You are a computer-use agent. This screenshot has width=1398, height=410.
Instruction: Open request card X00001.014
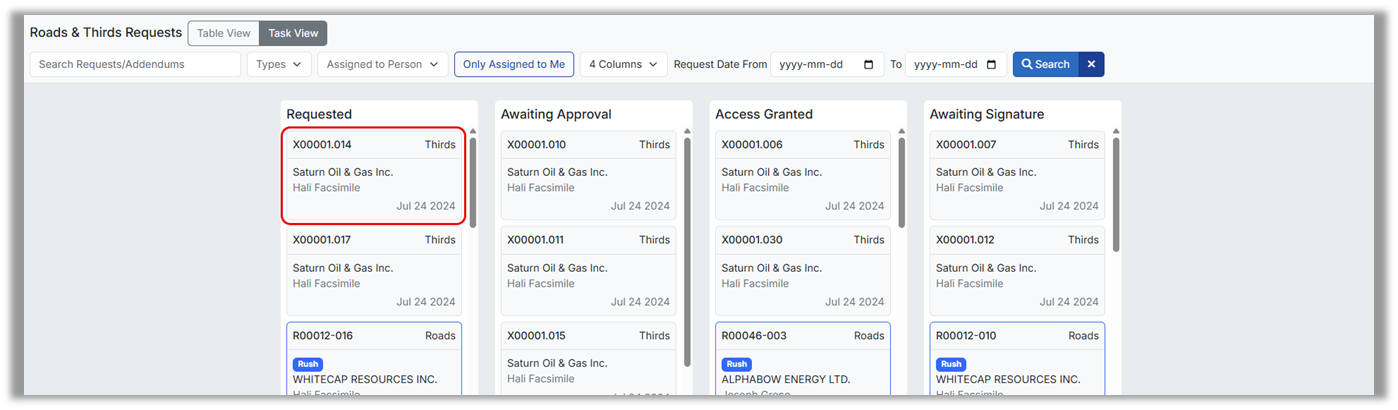373,175
